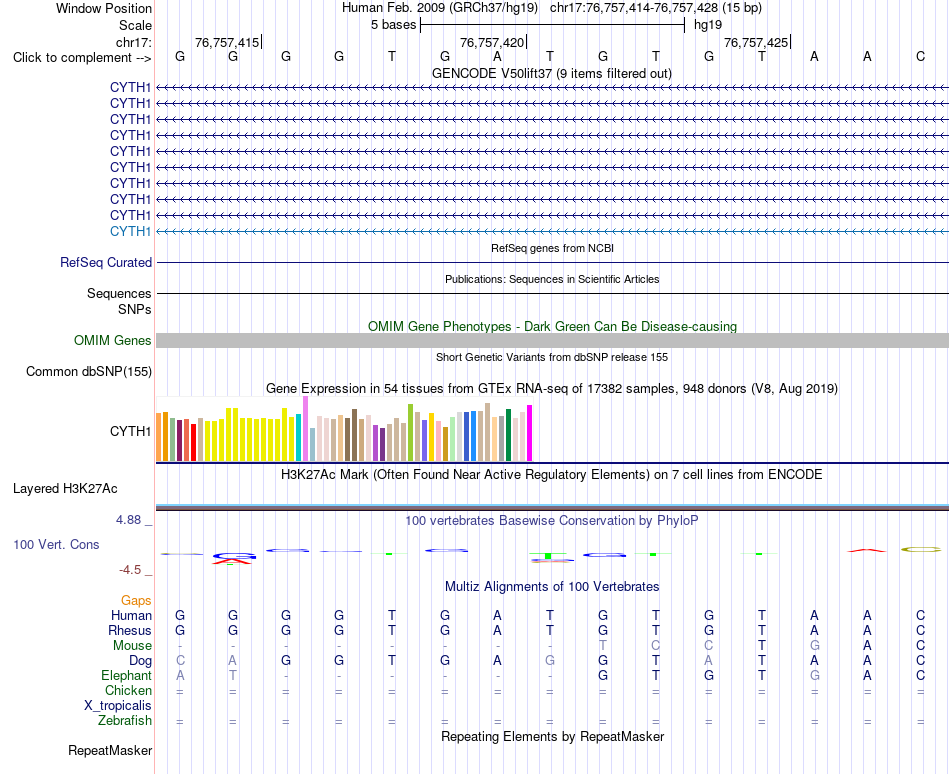
Task: Click the 76,757,420 ruler coordinate
Action: coord(492,42)
